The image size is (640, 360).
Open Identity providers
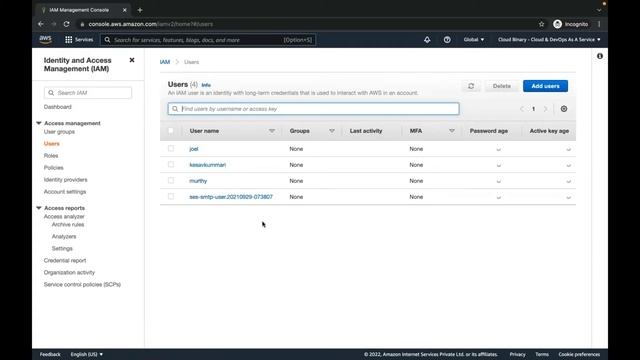(65, 180)
